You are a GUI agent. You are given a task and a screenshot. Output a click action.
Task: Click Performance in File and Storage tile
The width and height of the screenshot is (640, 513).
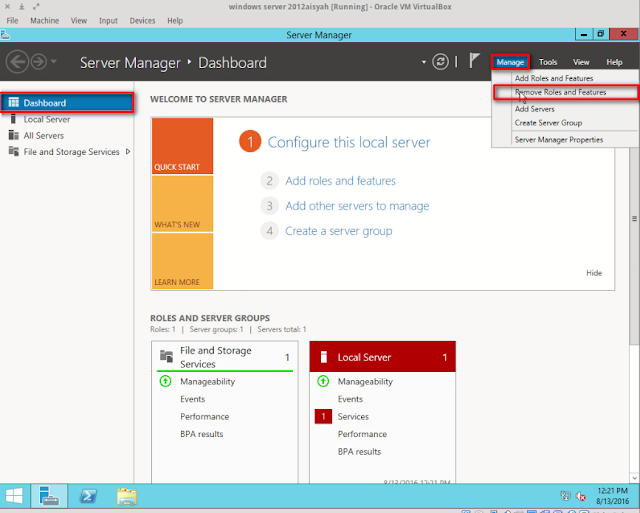tap(204, 417)
